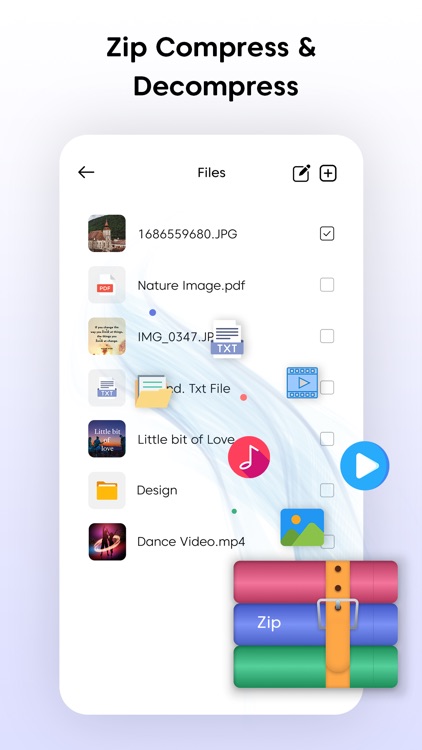The height and width of the screenshot is (750, 422).
Task: Tap the add plus icon
Action: (328, 173)
